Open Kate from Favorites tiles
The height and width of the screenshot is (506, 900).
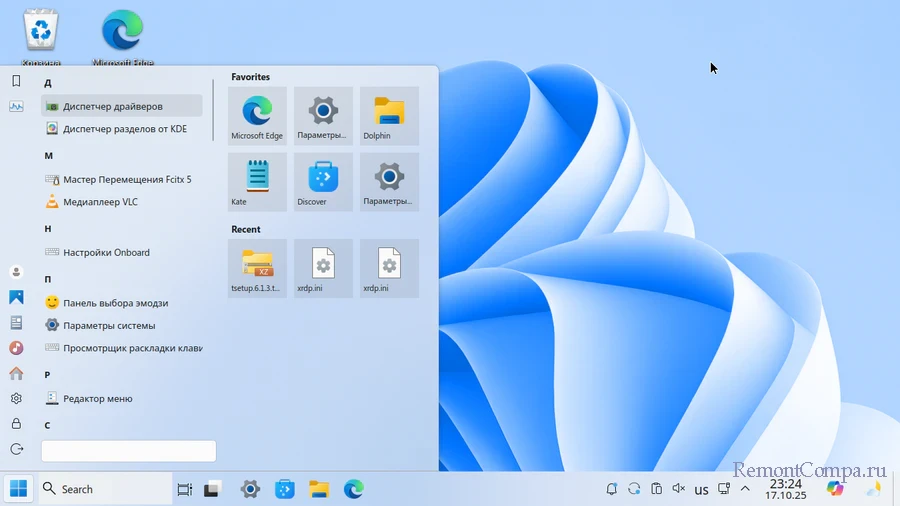pyautogui.click(x=257, y=181)
